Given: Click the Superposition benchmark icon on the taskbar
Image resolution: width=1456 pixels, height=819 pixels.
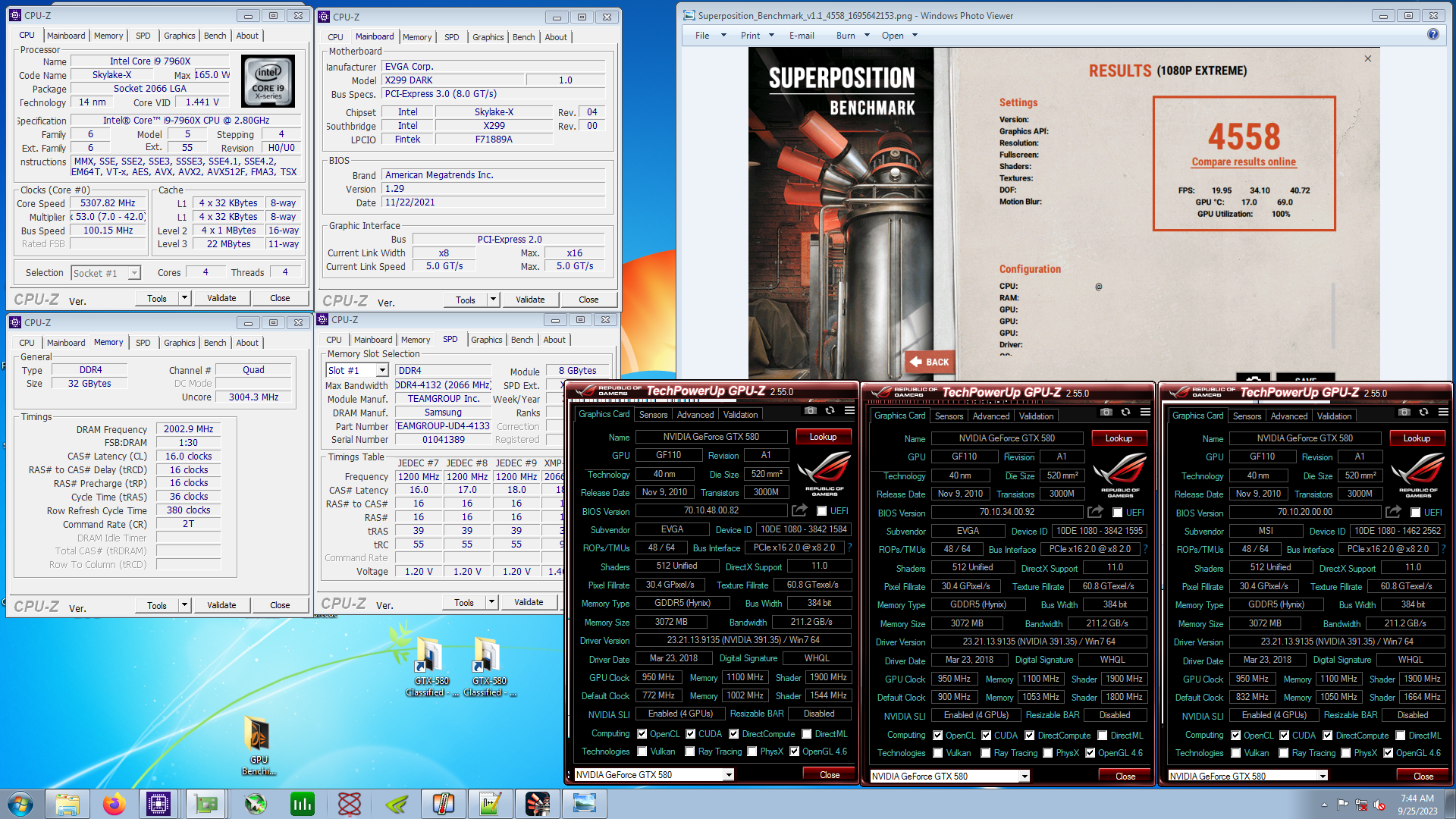Looking at the screenshot, I should (x=538, y=804).
